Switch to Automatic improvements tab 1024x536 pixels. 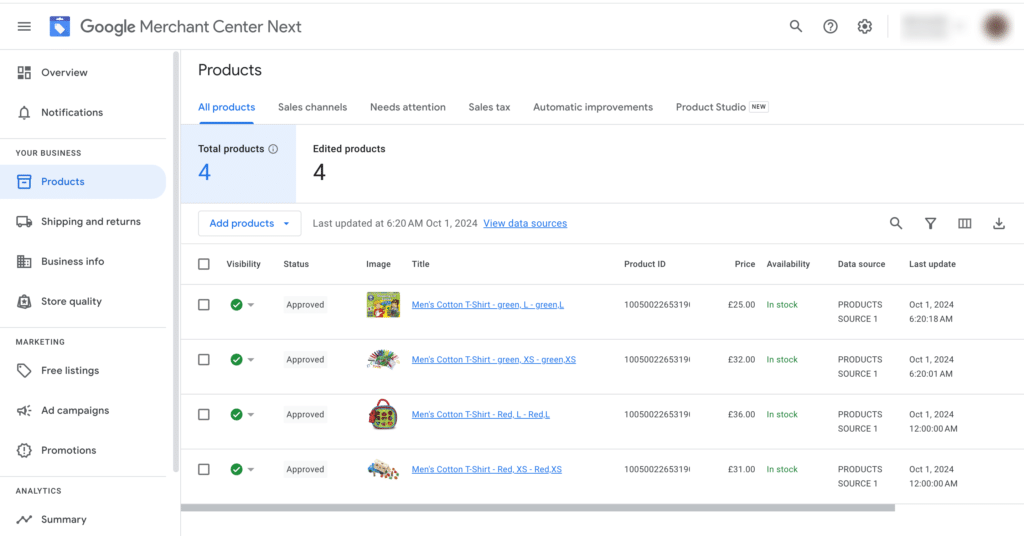(593, 107)
